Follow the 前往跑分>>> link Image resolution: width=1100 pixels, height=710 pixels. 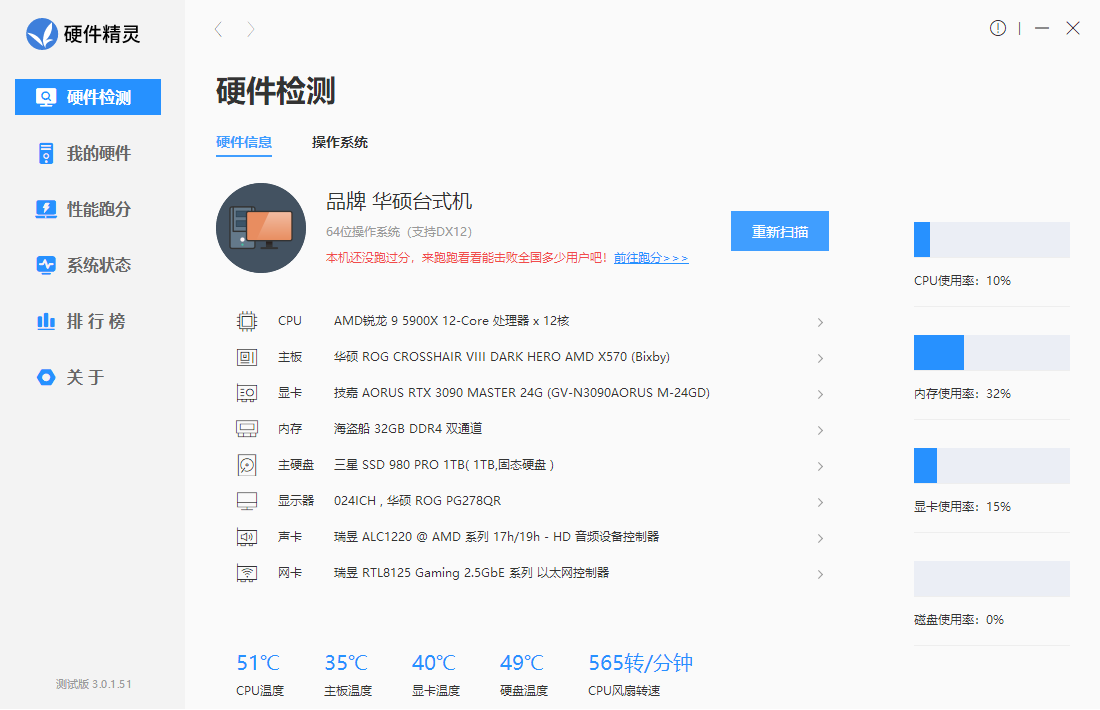point(651,258)
